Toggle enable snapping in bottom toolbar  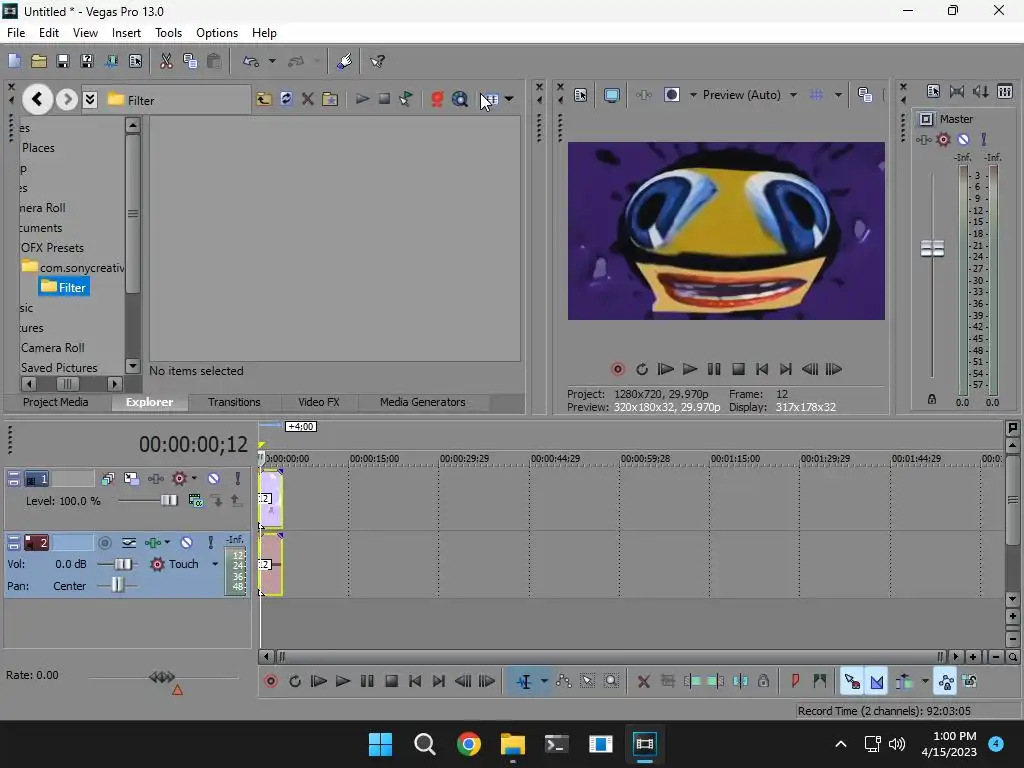tap(852, 682)
